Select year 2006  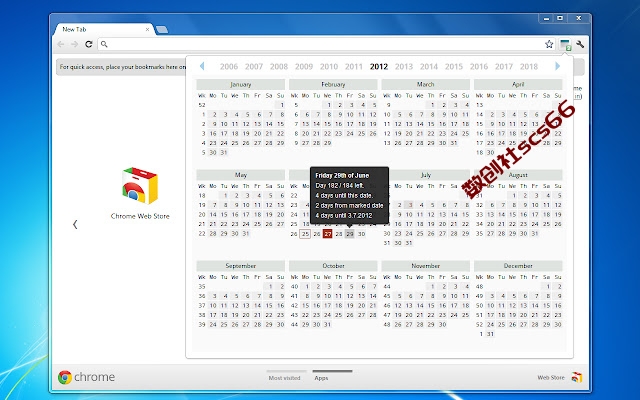coord(229,67)
